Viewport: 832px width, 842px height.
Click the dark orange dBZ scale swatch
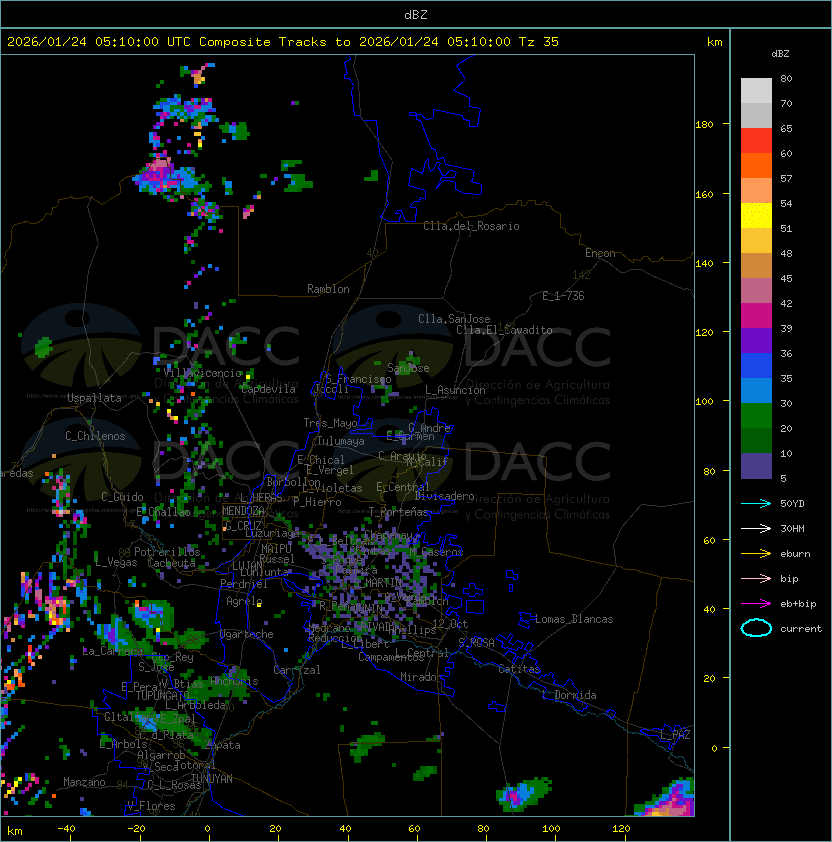click(756, 166)
